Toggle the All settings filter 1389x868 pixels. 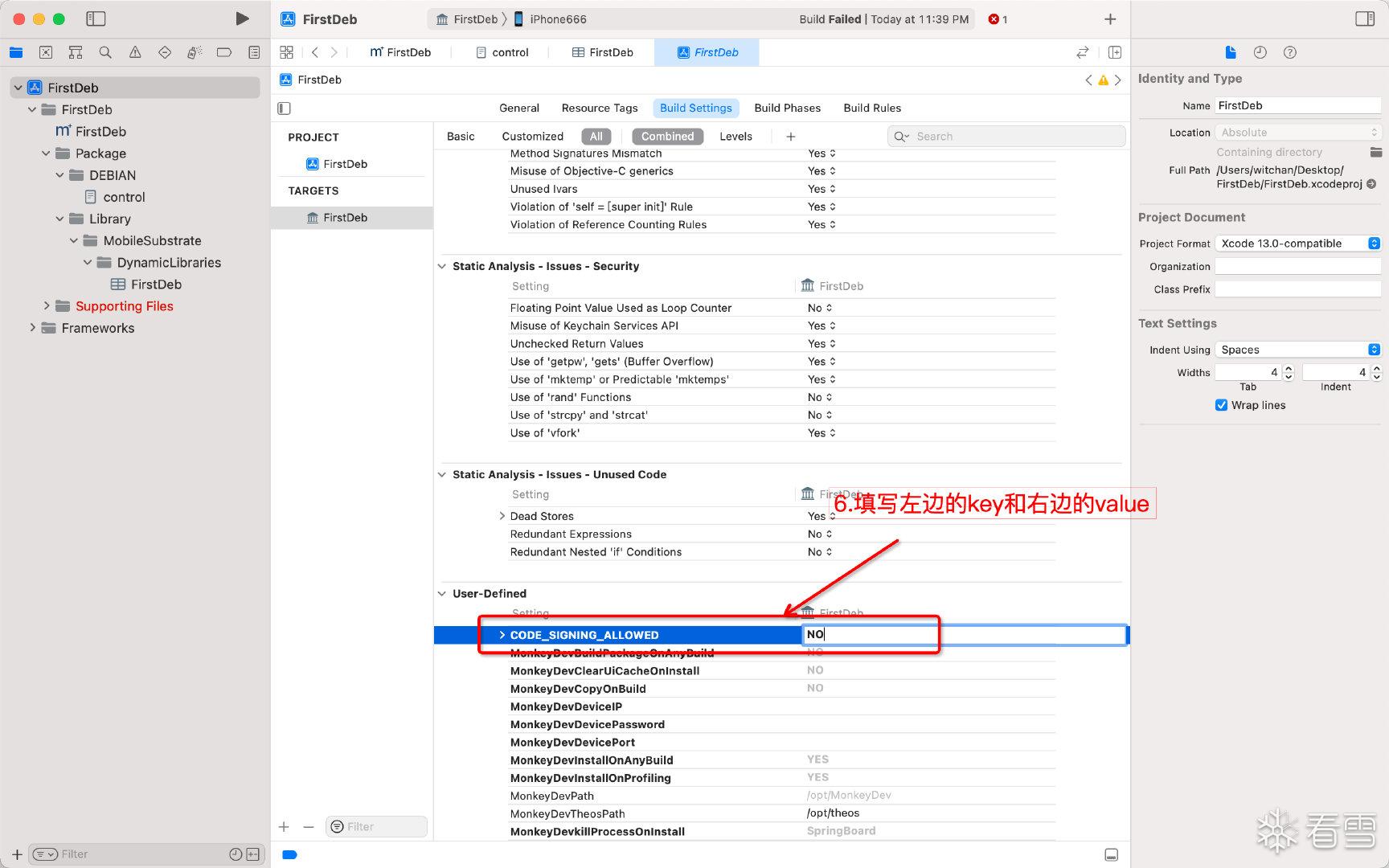596,137
